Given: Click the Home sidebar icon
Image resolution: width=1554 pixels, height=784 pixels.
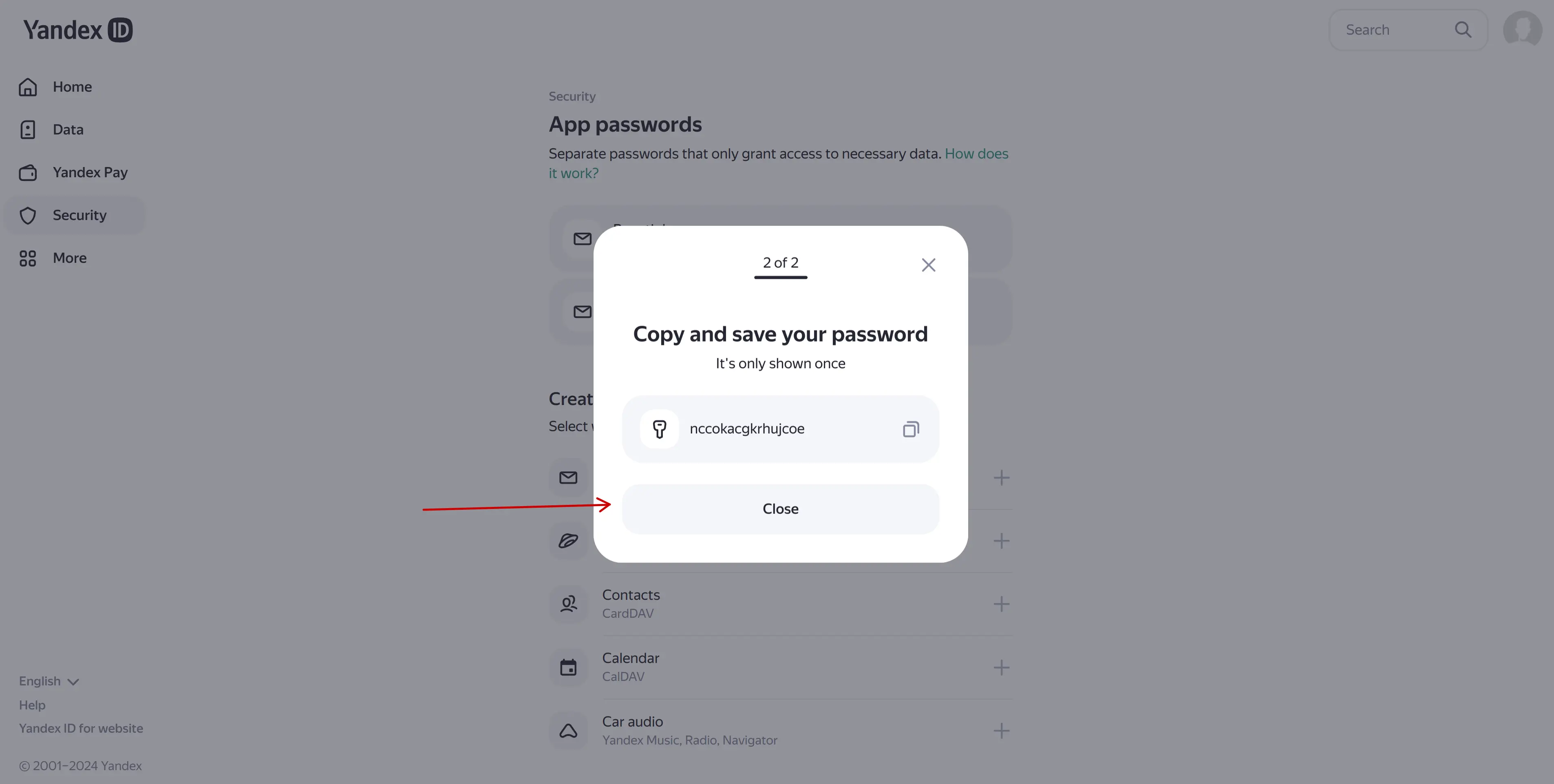Looking at the screenshot, I should coord(28,87).
